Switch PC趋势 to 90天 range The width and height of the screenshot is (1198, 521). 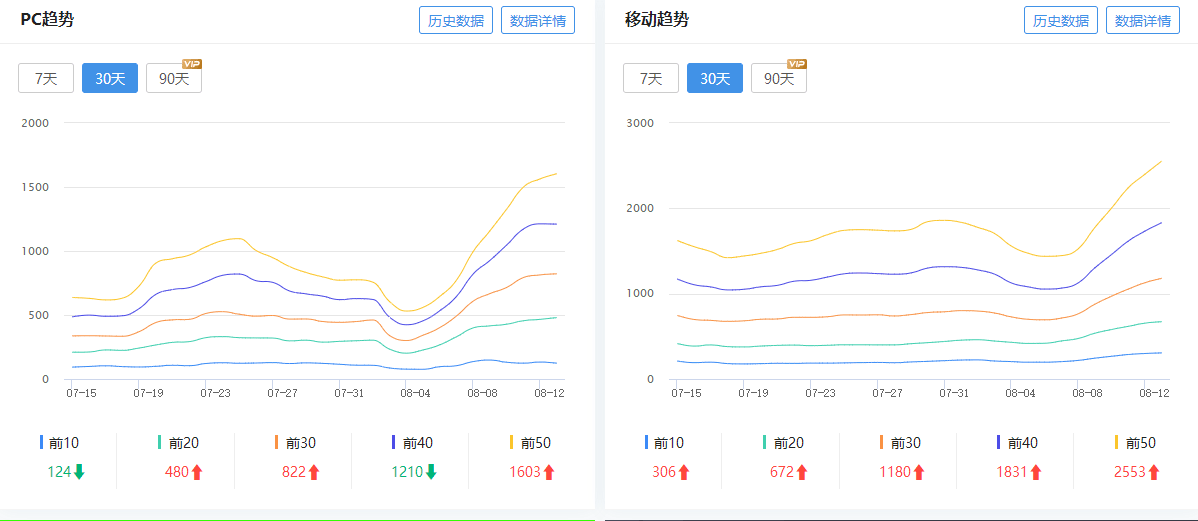pyautogui.click(x=174, y=78)
